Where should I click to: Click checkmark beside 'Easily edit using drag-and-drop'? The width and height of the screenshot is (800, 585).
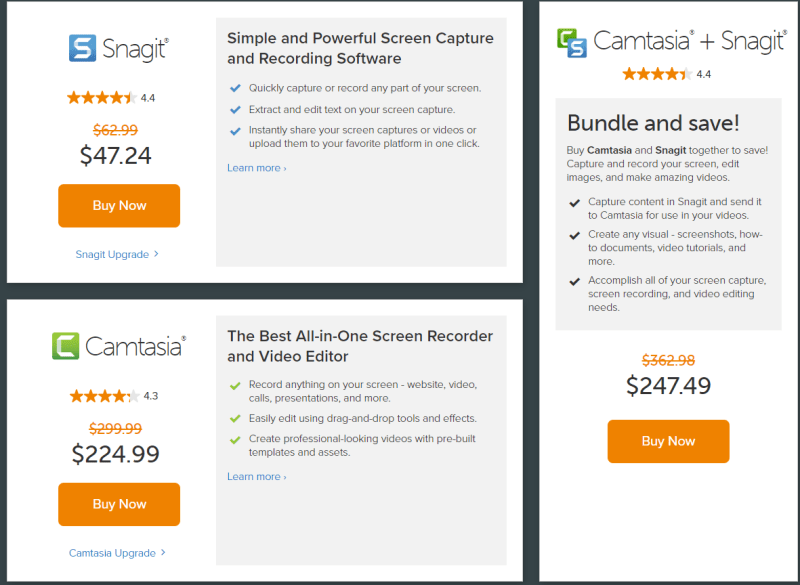tap(235, 419)
